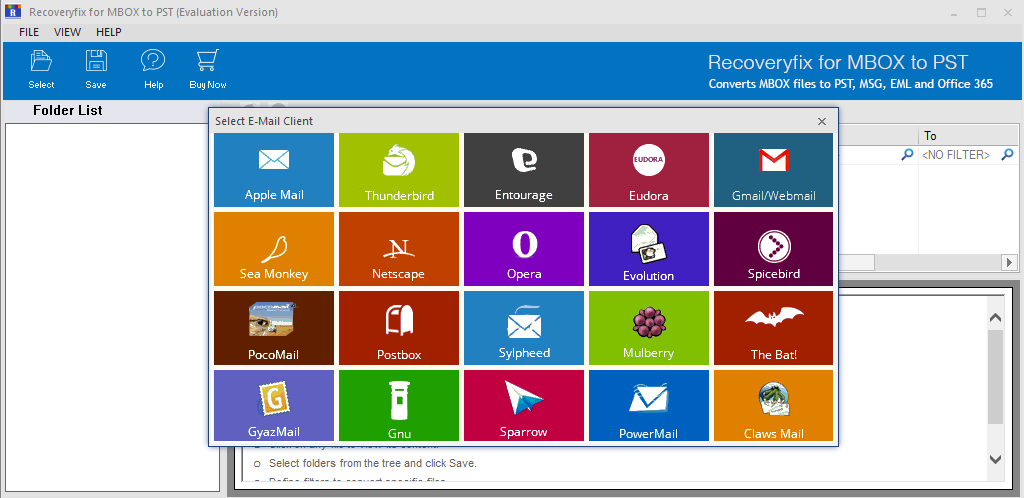
Task: Choose the Gmail/Webmail tile
Action: [773, 170]
